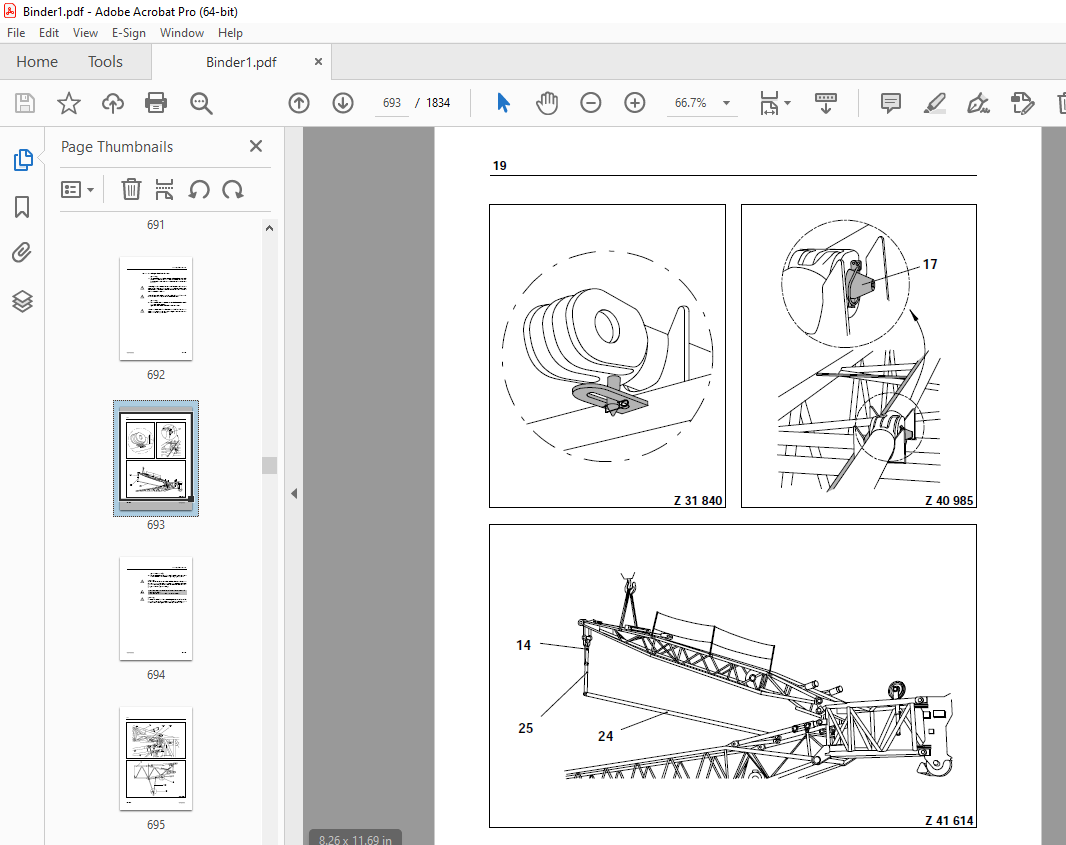The height and width of the screenshot is (845, 1066).
Task: Open the Fill and Sign pen tool
Action: click(978, 103)
